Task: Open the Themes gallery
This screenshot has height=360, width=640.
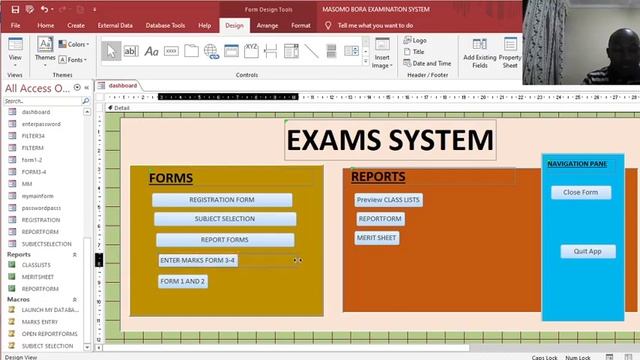Action: point(45,52)
